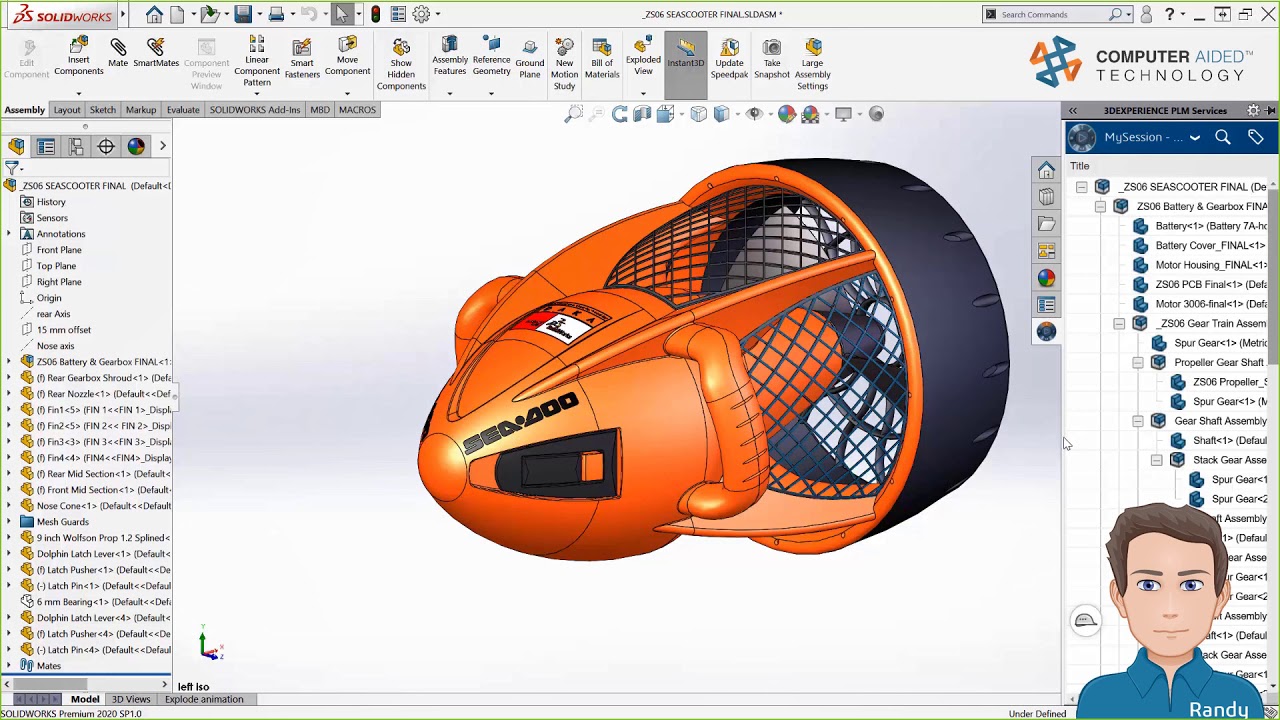Pin the 3DEXPERIENCE PLM Services panel
The width and height of the screenshot is (1280, 720).
(1270, 110)
